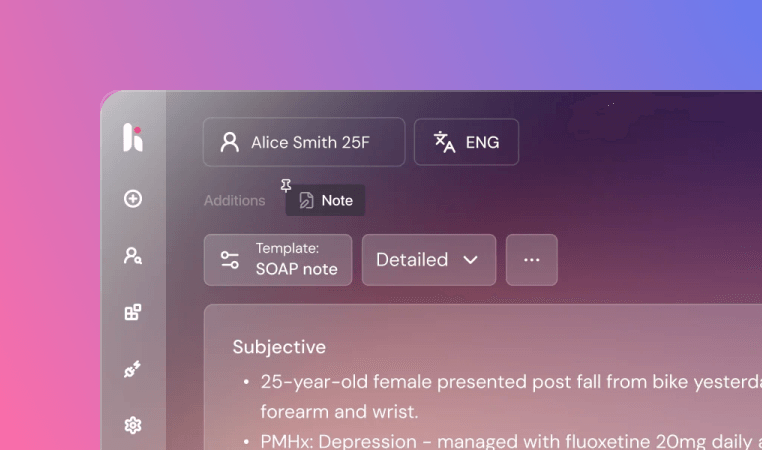Start a new session with plus icon
762x450 pixels.
point(133,199)
